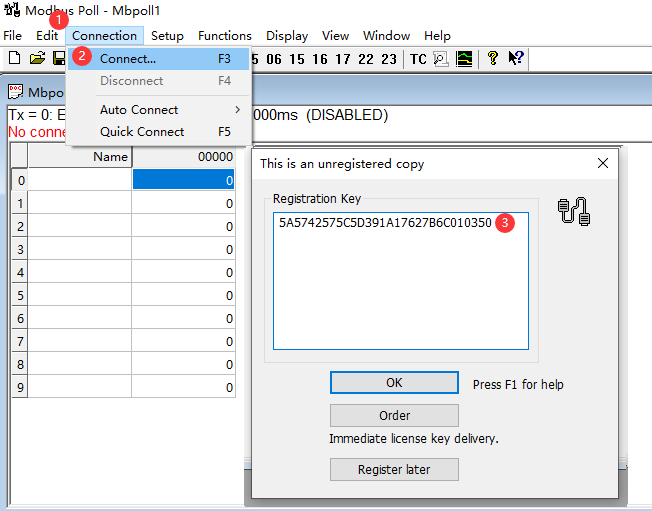Expand the Auto Connect submenu
Viewport: 652px width, 511px height.
click(x=158, y=110)
